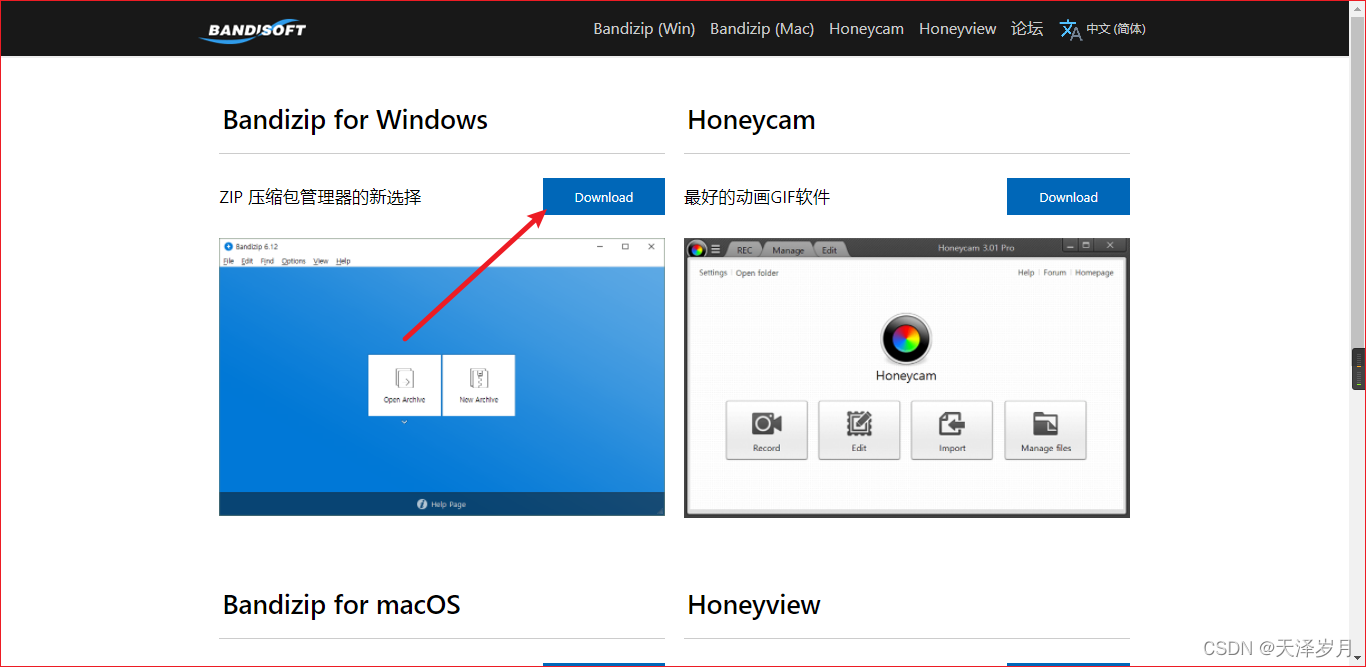Click the chevron below Open Archive tile

(404, 423)
